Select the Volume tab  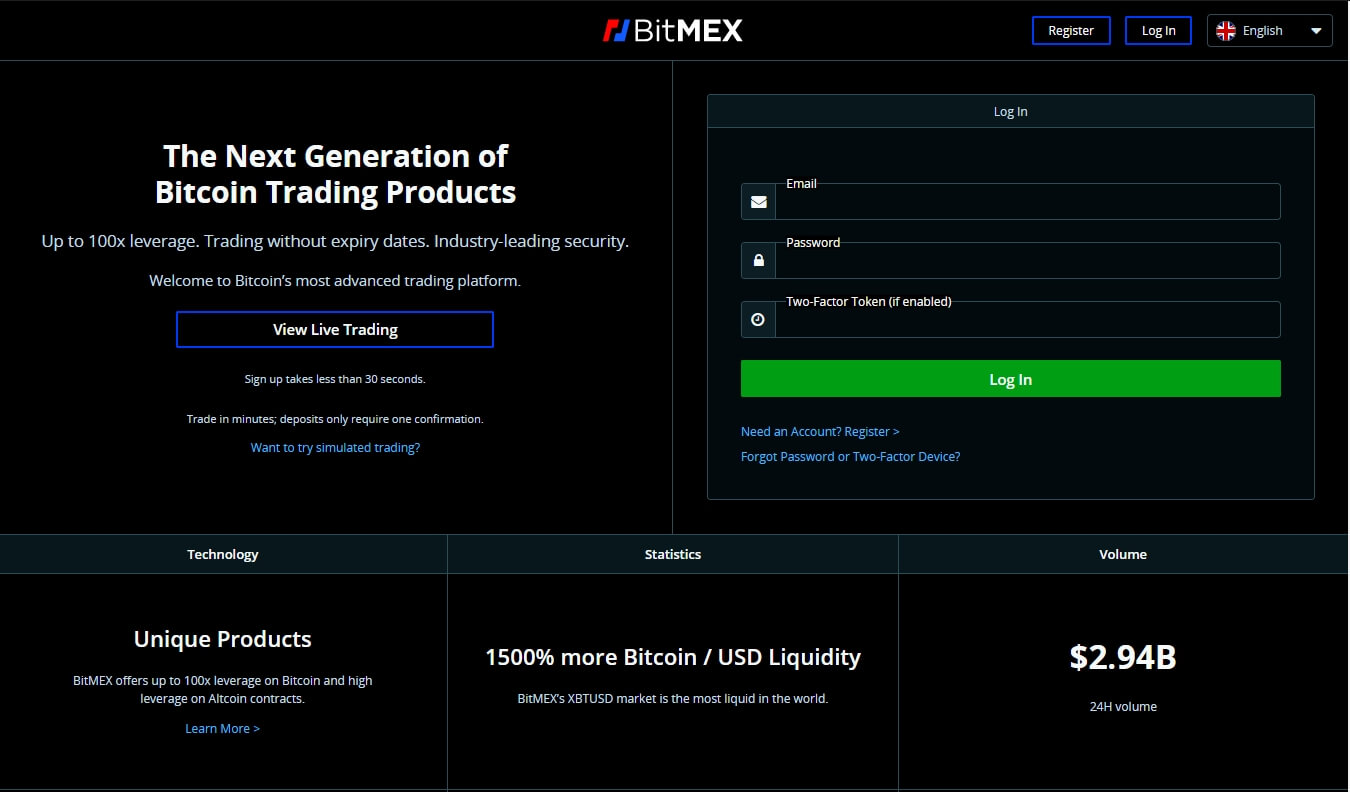pyautogui.click(x=1124, y=554)
